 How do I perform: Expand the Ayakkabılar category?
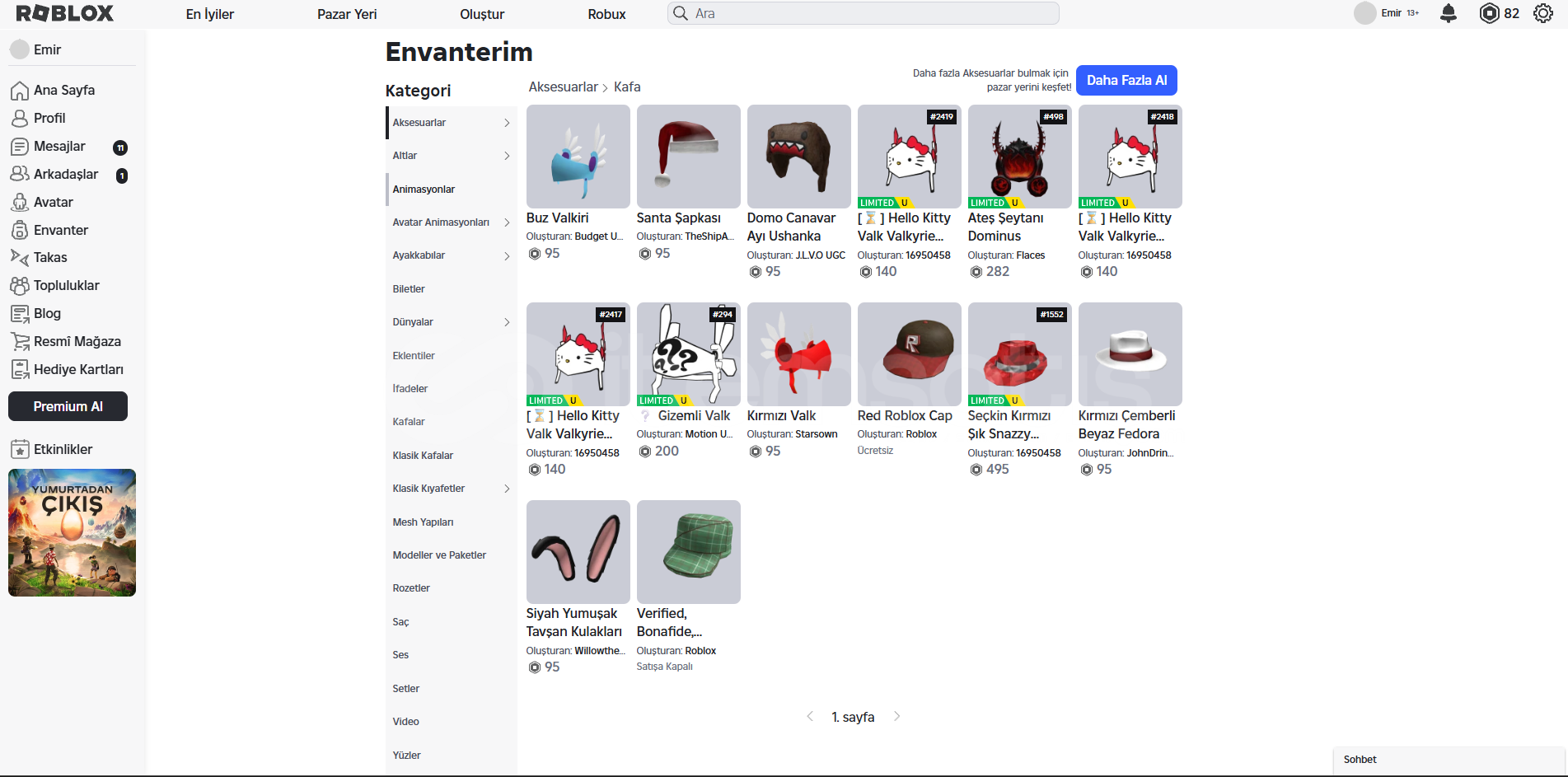point(507,256)
